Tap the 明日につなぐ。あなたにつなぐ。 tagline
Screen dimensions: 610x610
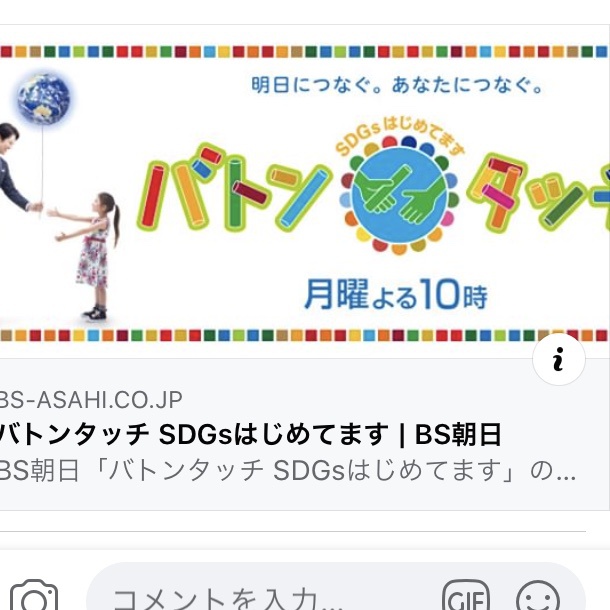[397, 85]
